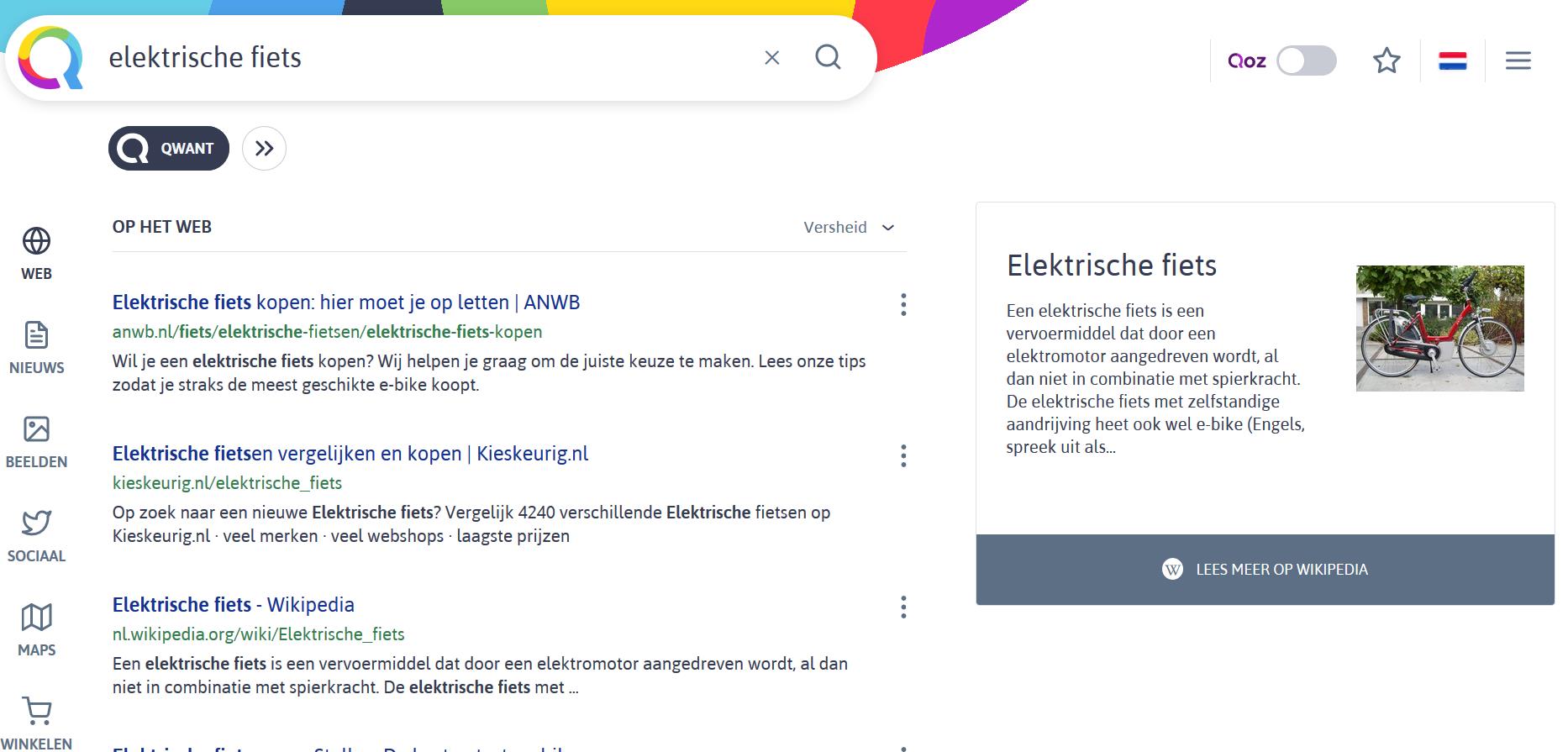The height and width of the screenshot is (752, 1568).
Task: Switch to the MAPS tab
Action: point(36,630)
